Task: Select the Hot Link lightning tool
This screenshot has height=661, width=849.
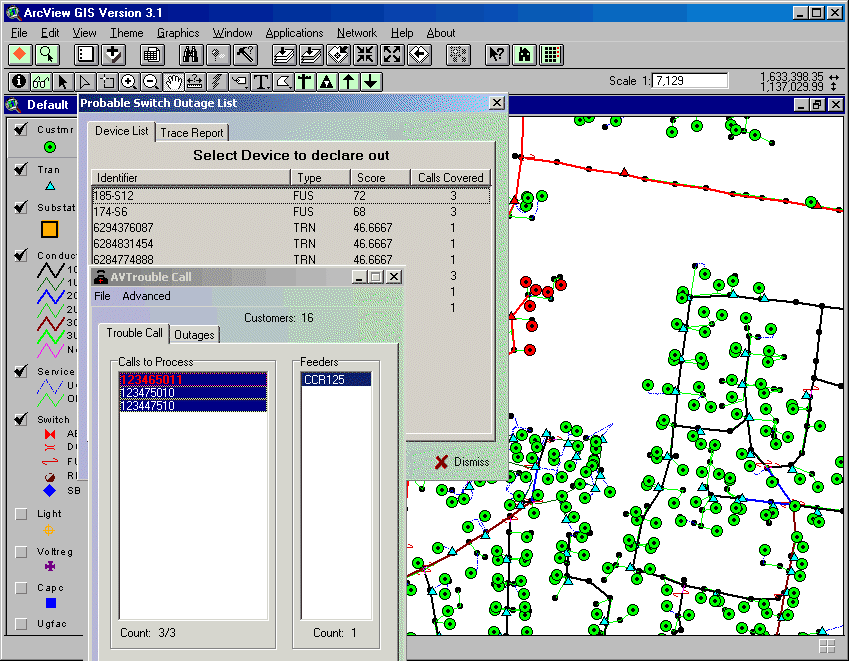Action: 217,82
